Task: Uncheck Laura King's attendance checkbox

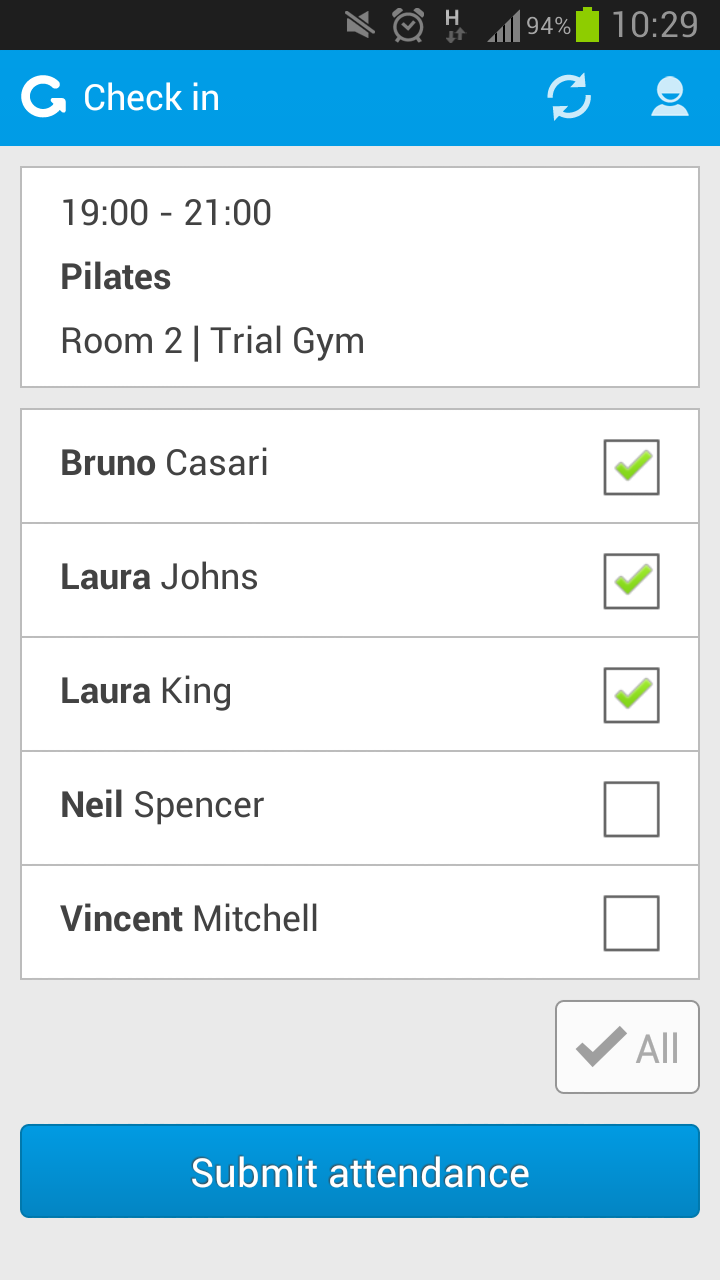Action: click(632, 695)
